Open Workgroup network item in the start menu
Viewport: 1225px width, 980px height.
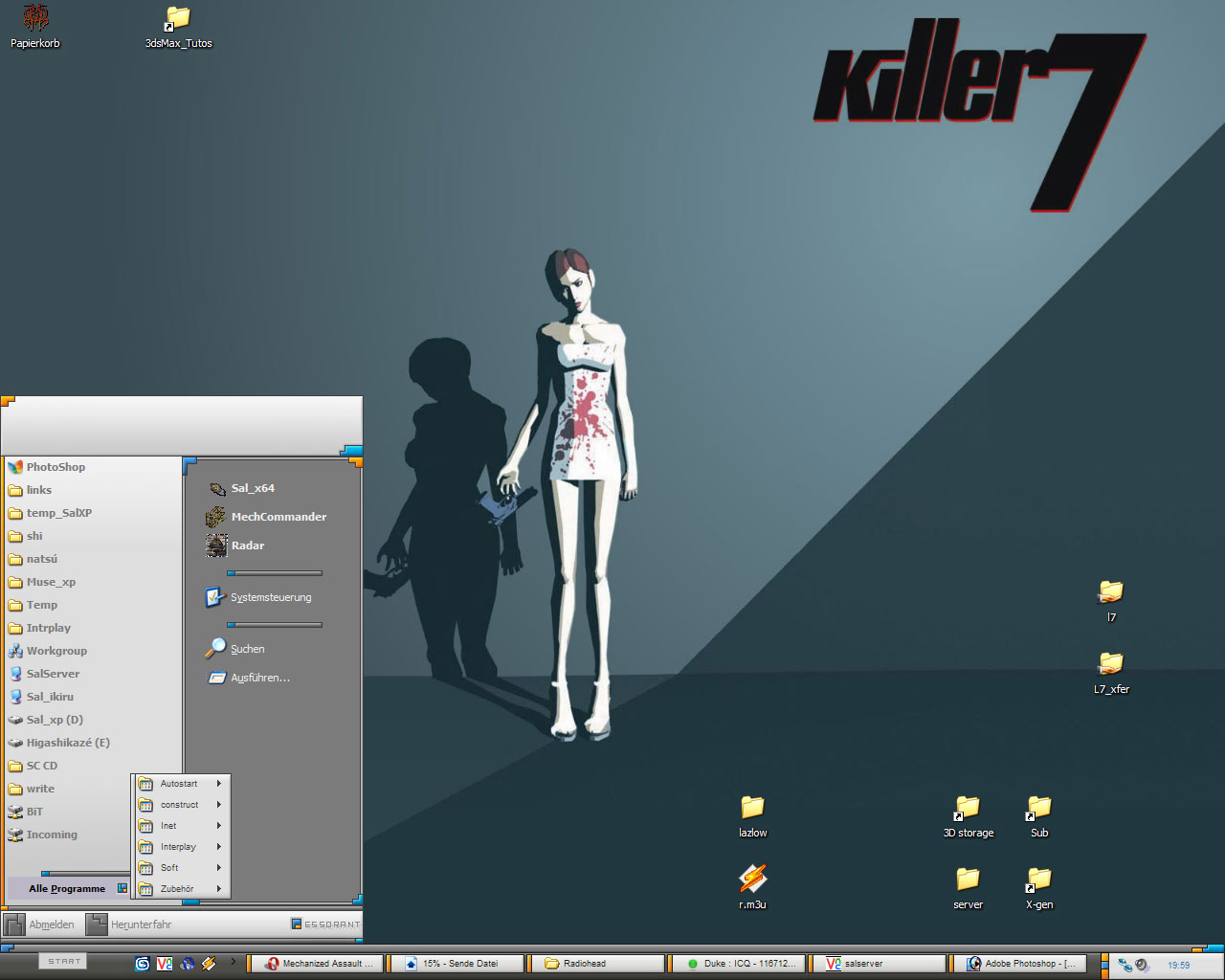pyautogui.click(x=48, y=651)
